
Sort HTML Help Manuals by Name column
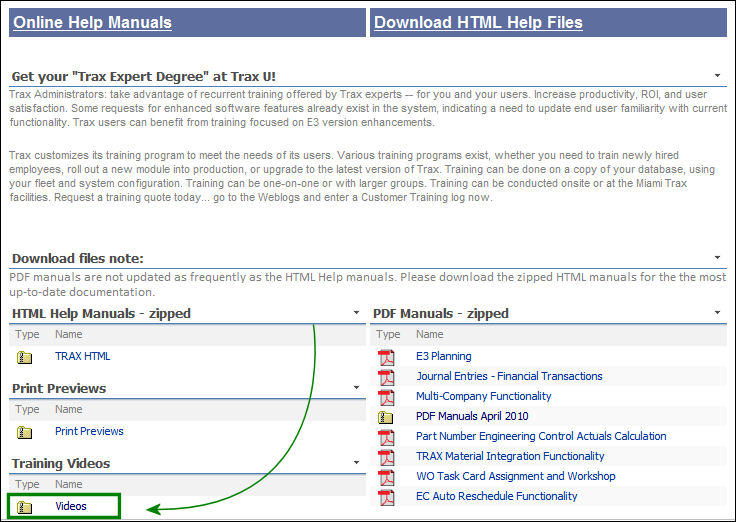69,334
